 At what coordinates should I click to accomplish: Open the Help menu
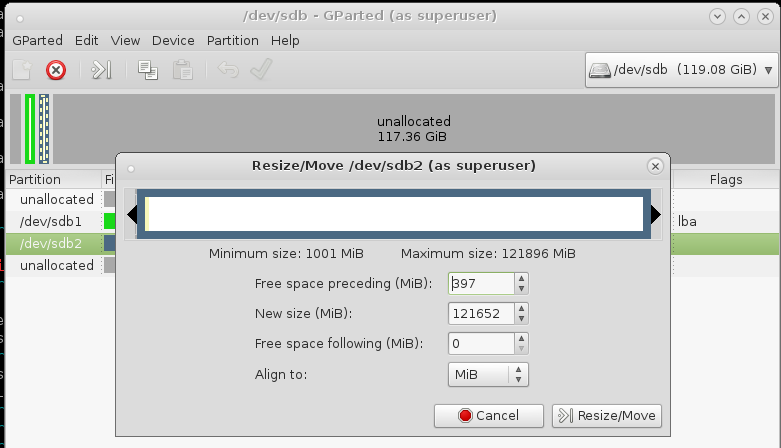(x=285, y=40)
